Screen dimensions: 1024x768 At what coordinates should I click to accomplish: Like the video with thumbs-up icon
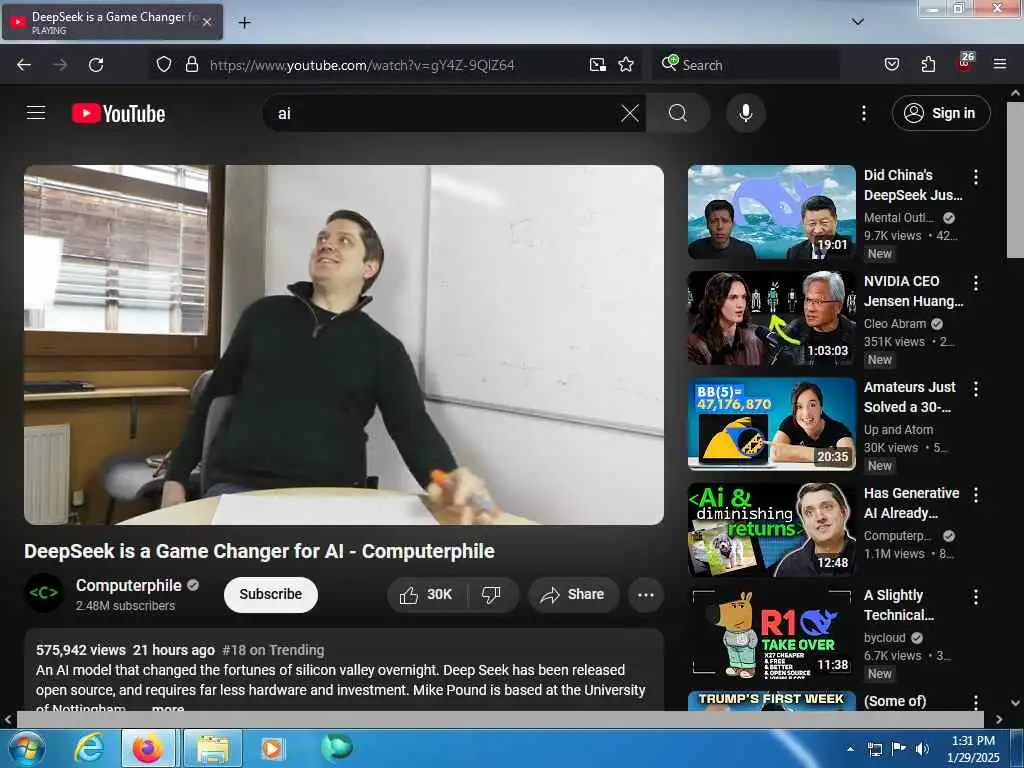point(427,594)
